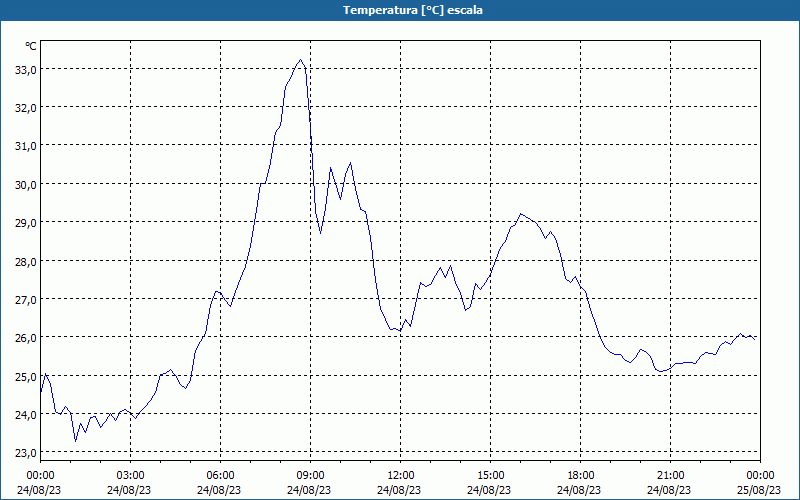Select the '28,0' y-axis value

tap(24, 262)
